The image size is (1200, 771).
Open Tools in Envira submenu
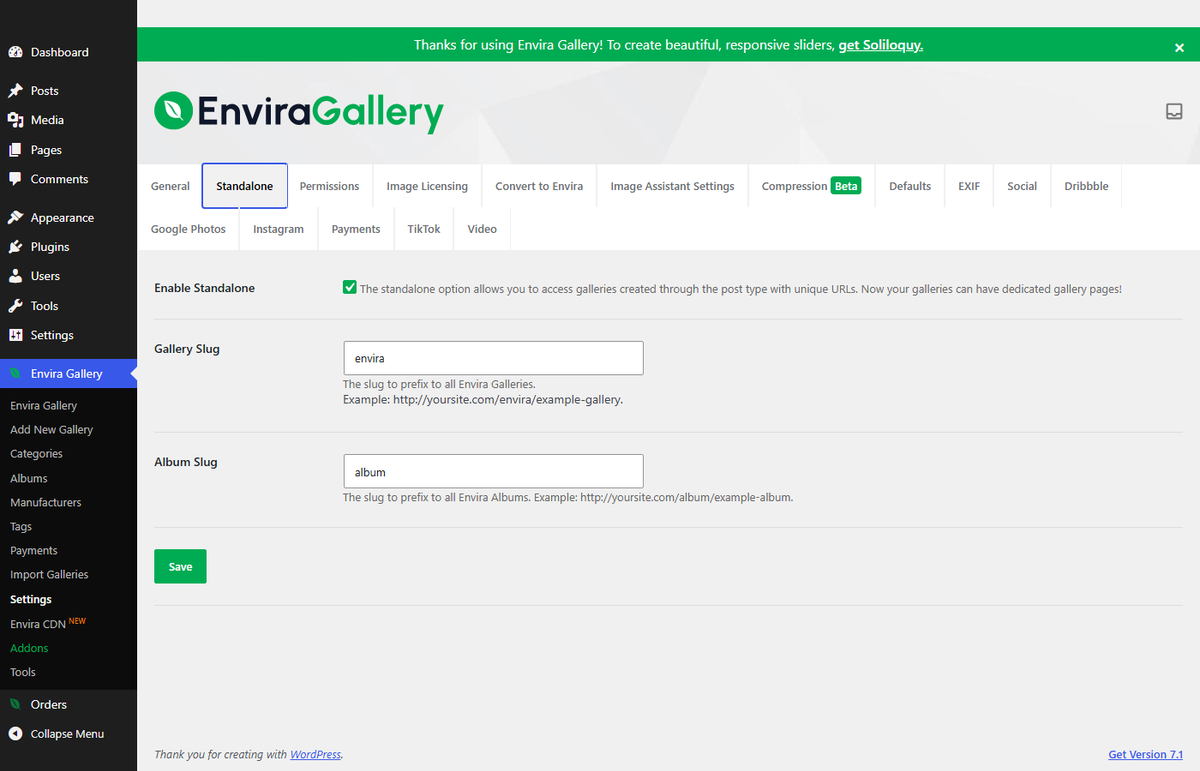pyautogui.click(x=23, y=672)
